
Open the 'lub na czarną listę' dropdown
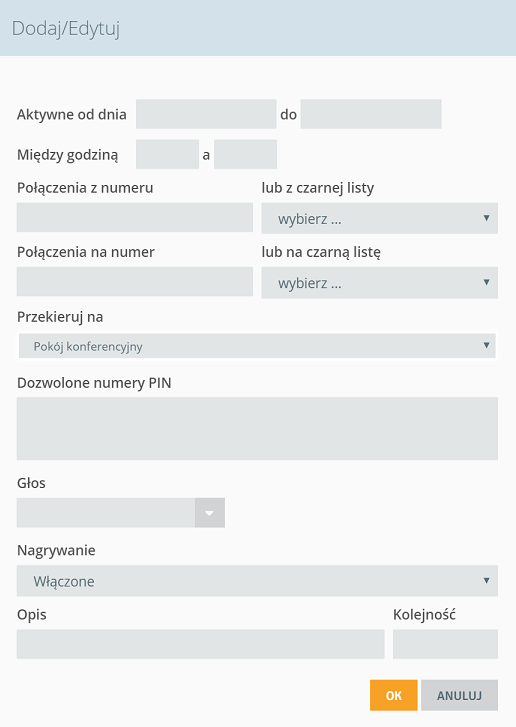[380, 282]
